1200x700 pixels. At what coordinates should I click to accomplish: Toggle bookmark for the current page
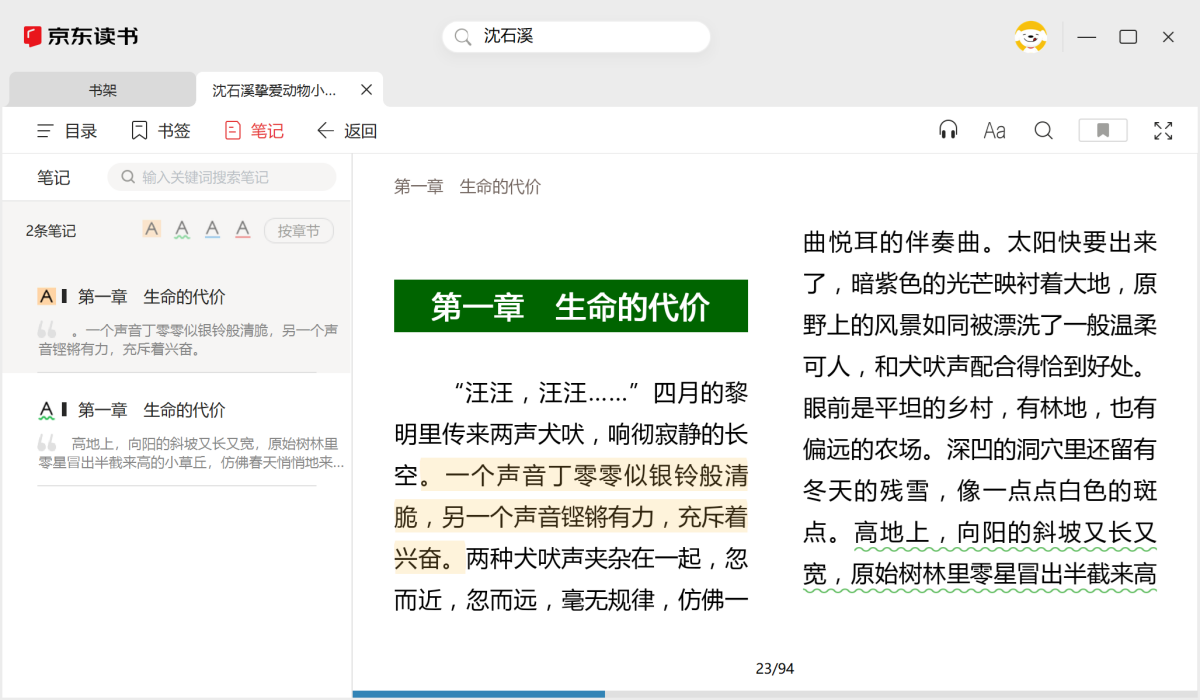(1103, 130)
